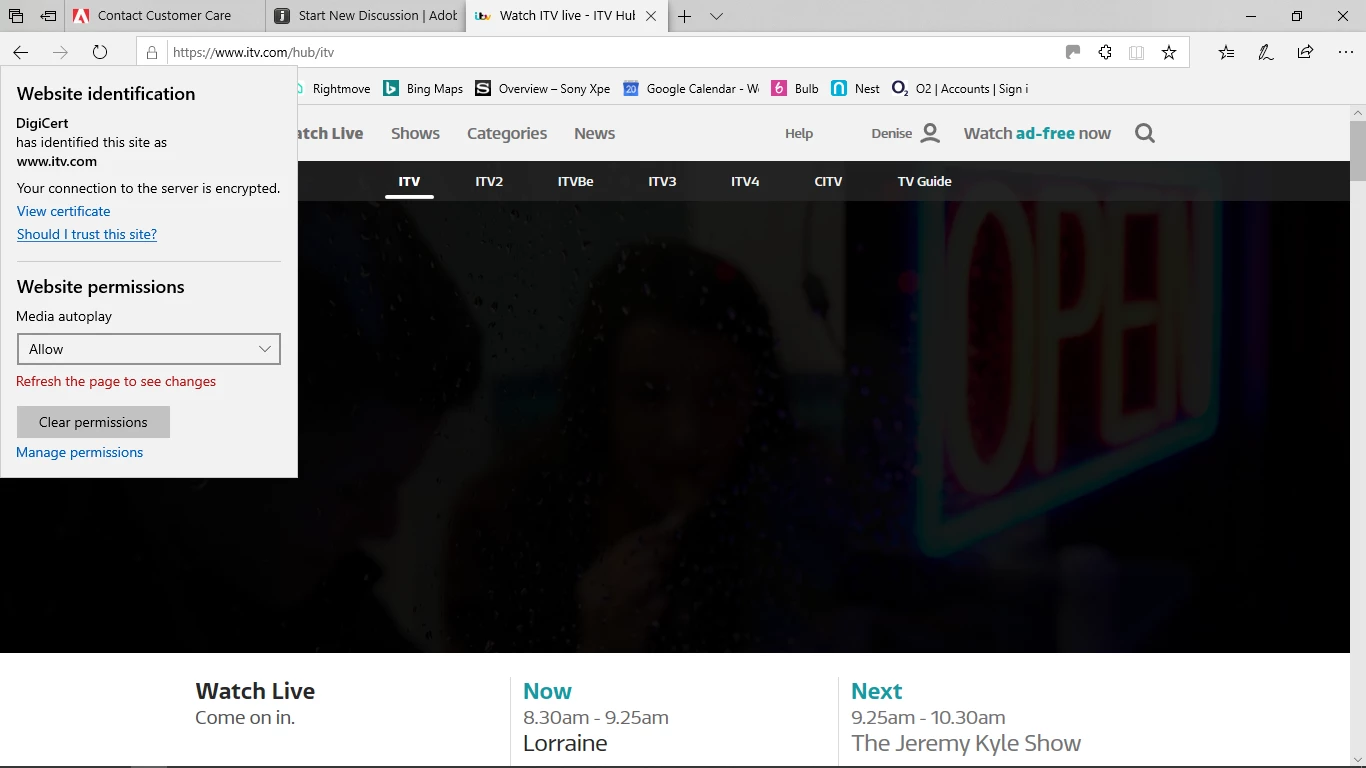The image size is (1366, 768).
Task: Open Categories in ITV navigation
Action: click(507, 133)
